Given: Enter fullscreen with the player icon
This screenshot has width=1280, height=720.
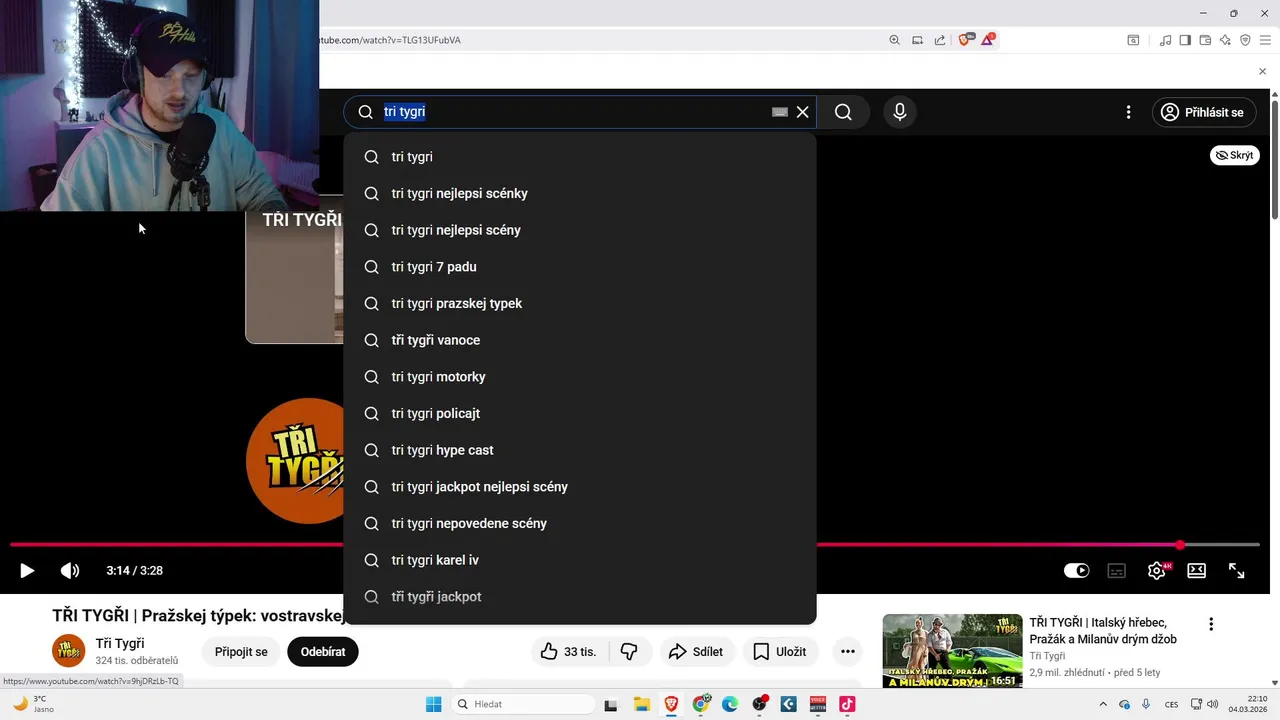Looking at the screenshot, I should click(x=1236, y=571).
